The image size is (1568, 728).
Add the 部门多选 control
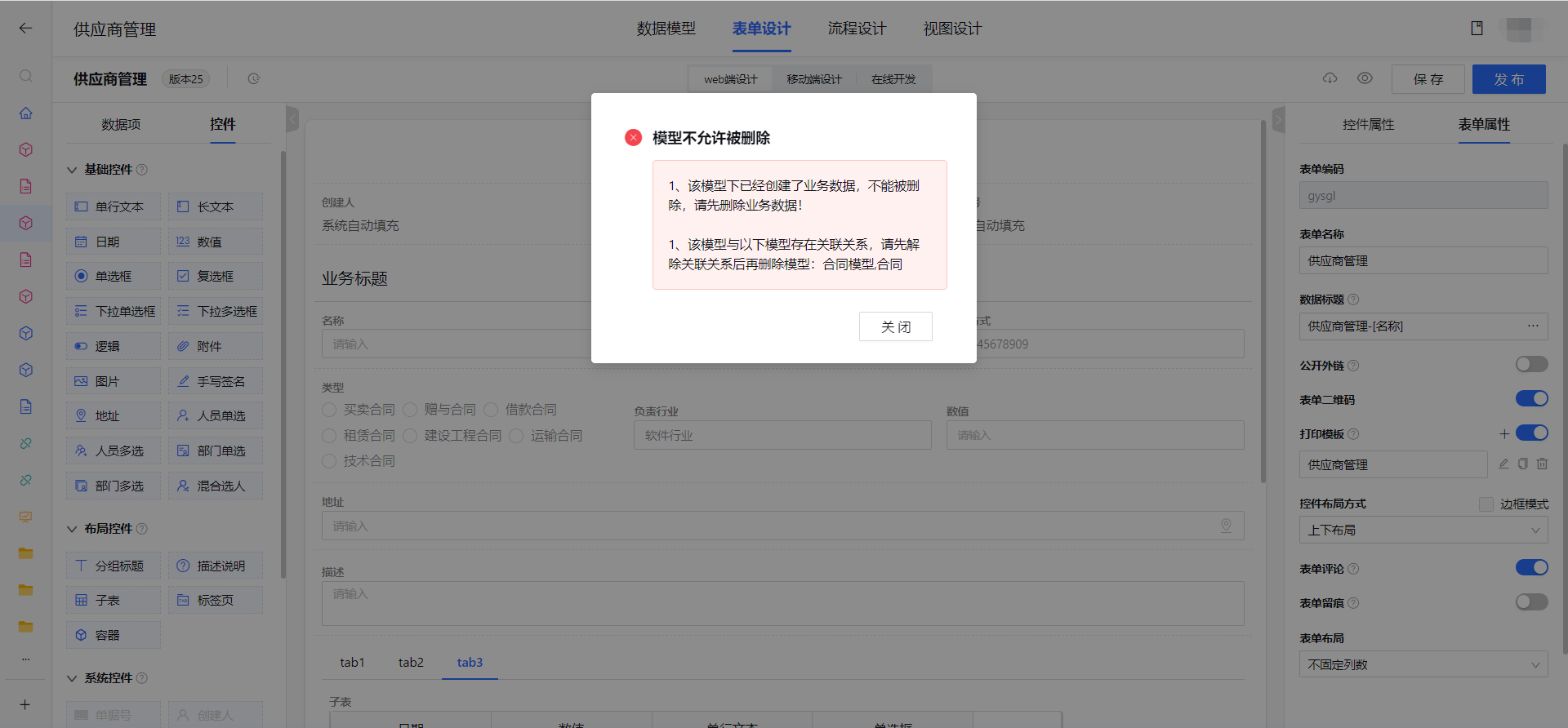point(114,486)
